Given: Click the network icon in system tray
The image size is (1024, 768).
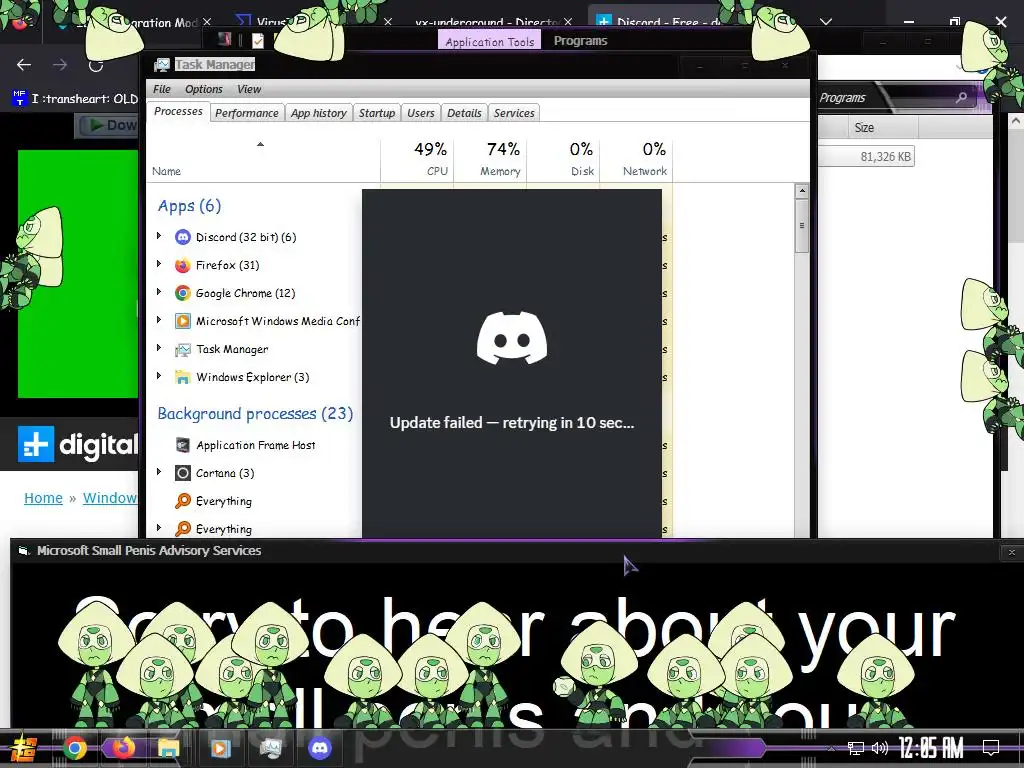Looking at the screenshot, I should [856, 748].
